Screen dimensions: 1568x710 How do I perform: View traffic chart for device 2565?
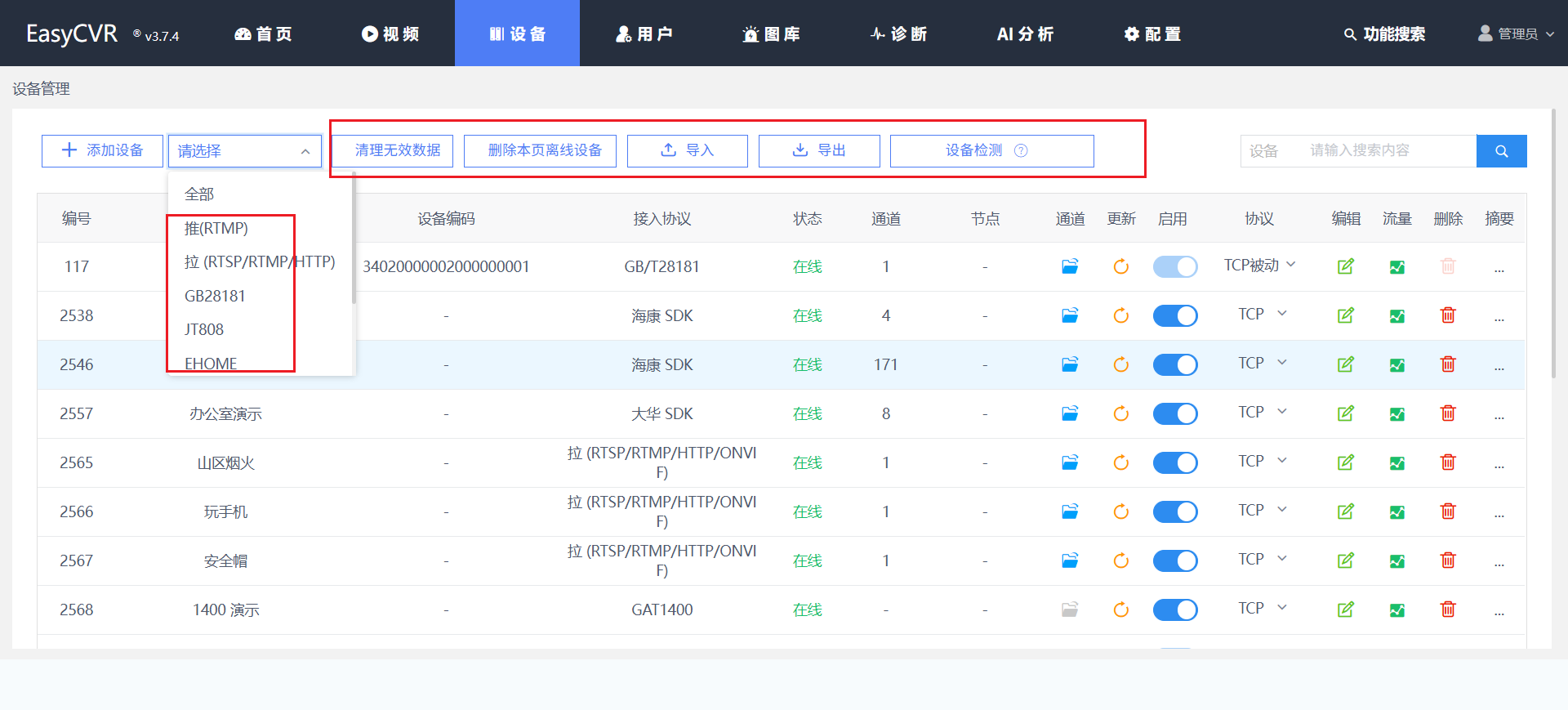(x=1397, y=463)
